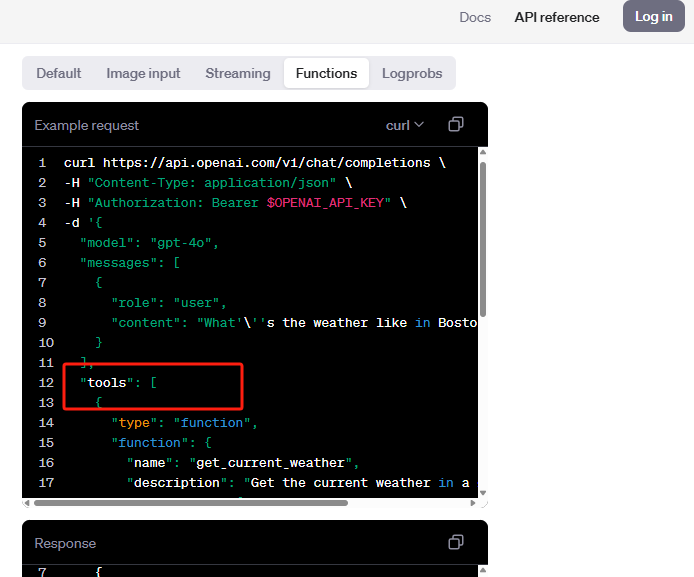Copy the example request code
This screenshot has height=577, width=694.
pos(456,125)
